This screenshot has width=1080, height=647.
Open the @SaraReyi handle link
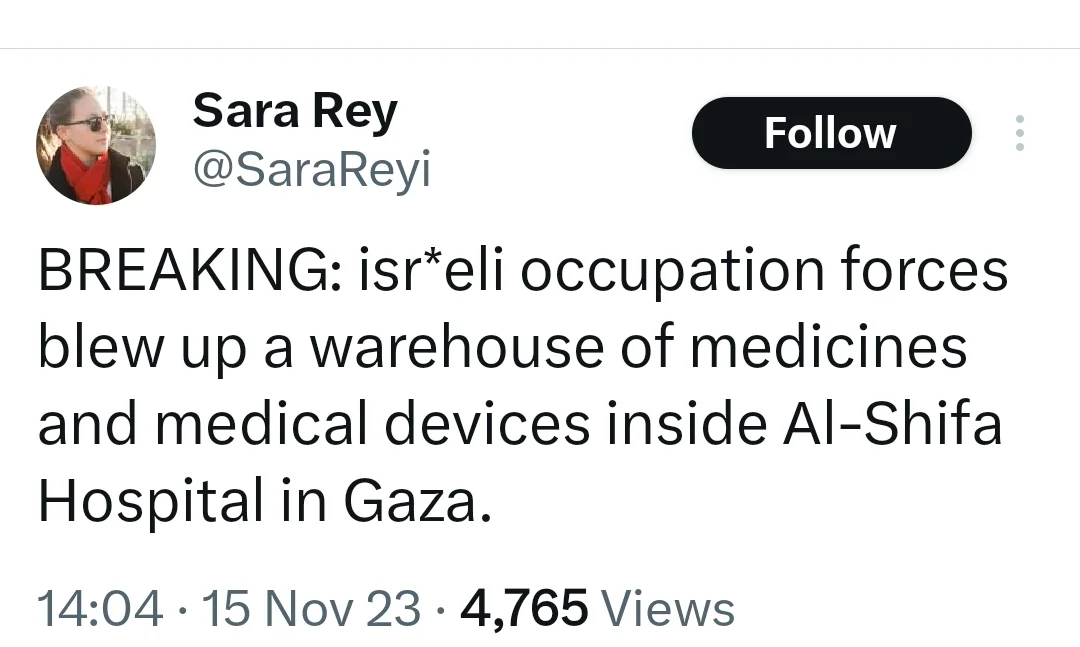(x=311, y=169)
